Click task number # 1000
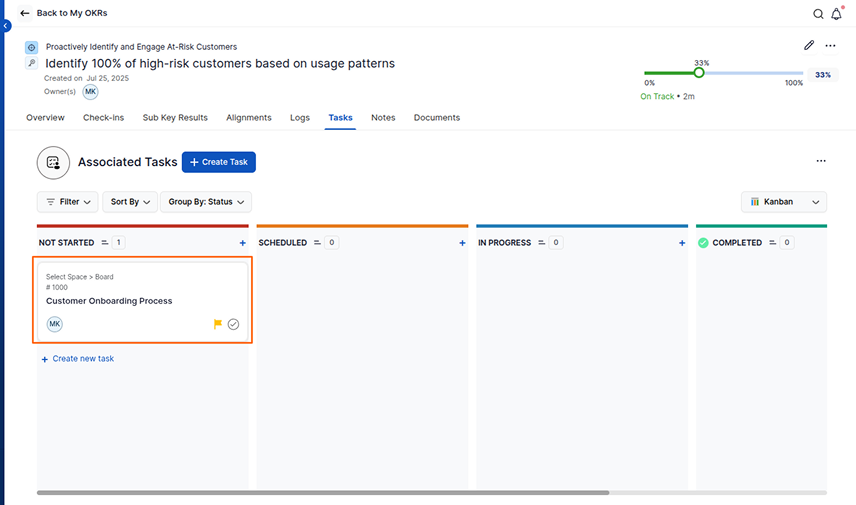Image resolution: width=856 pixels, height=505 pixels. pyautogui.click(x=57, y=287)
